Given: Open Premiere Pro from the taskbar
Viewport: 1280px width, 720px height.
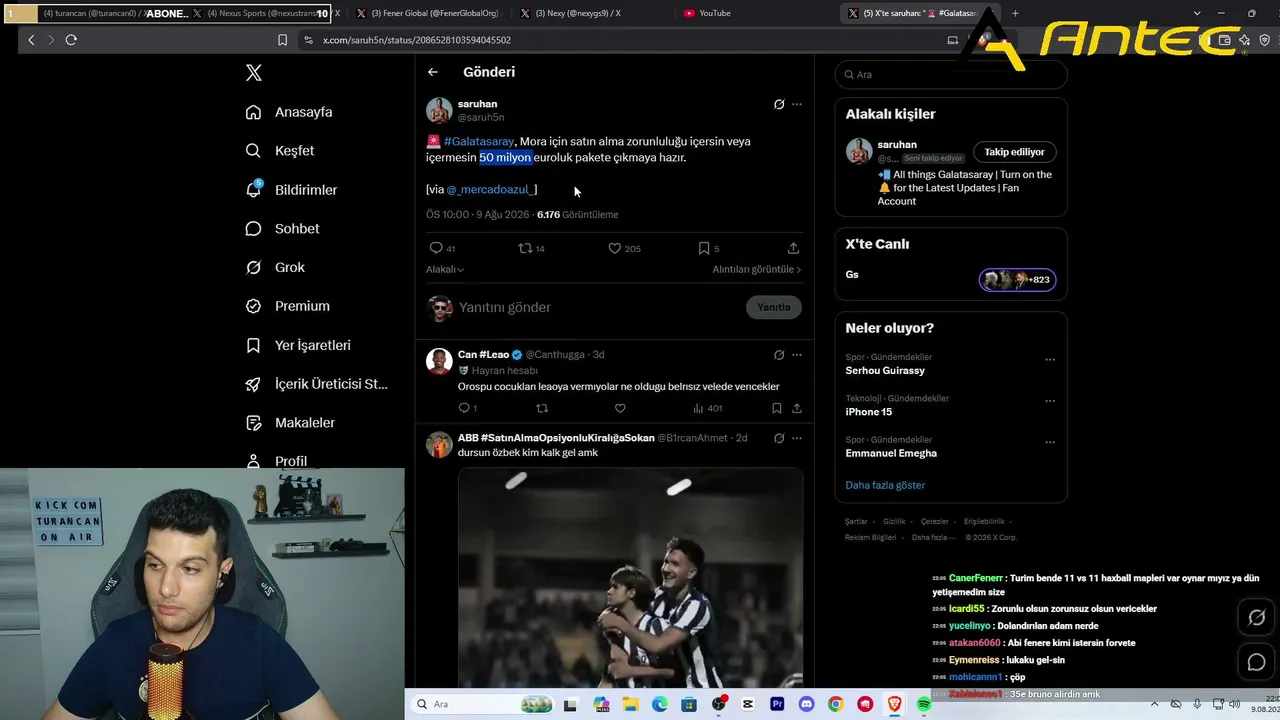Looking at the screenshot, I should [x=777, y=704].
